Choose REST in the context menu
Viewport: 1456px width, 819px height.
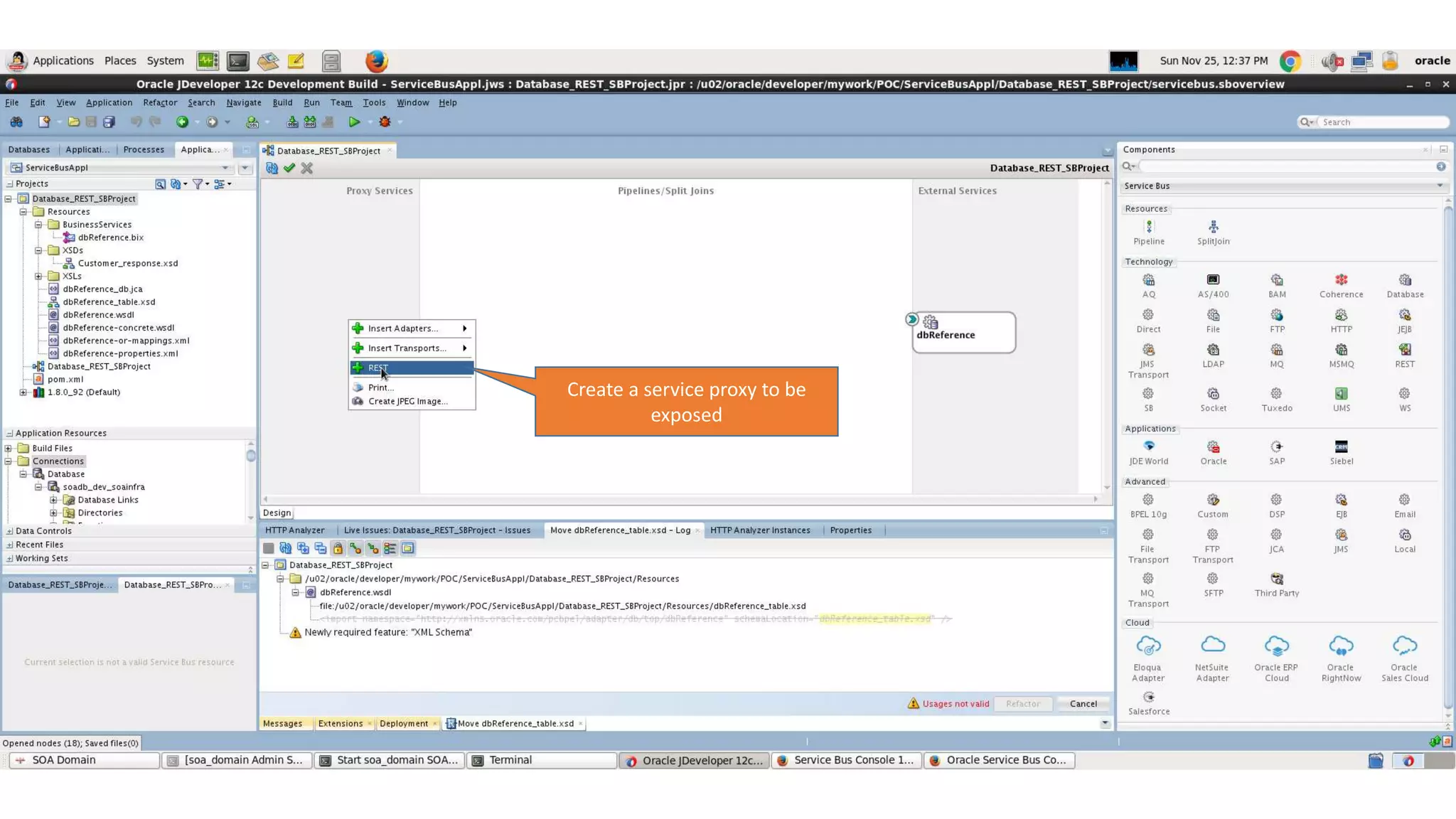click(412, 368)
